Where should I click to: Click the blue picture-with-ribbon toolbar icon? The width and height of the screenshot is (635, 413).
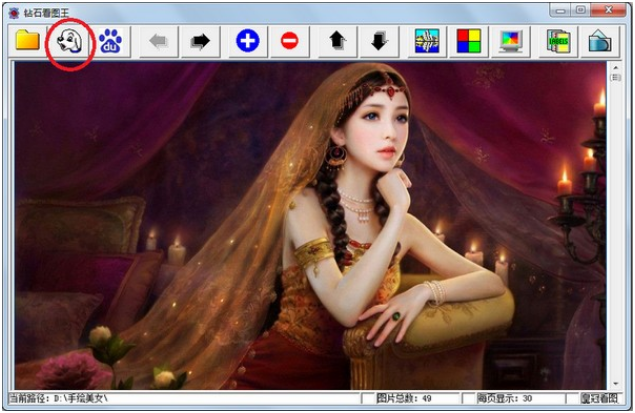pos(429,41)
